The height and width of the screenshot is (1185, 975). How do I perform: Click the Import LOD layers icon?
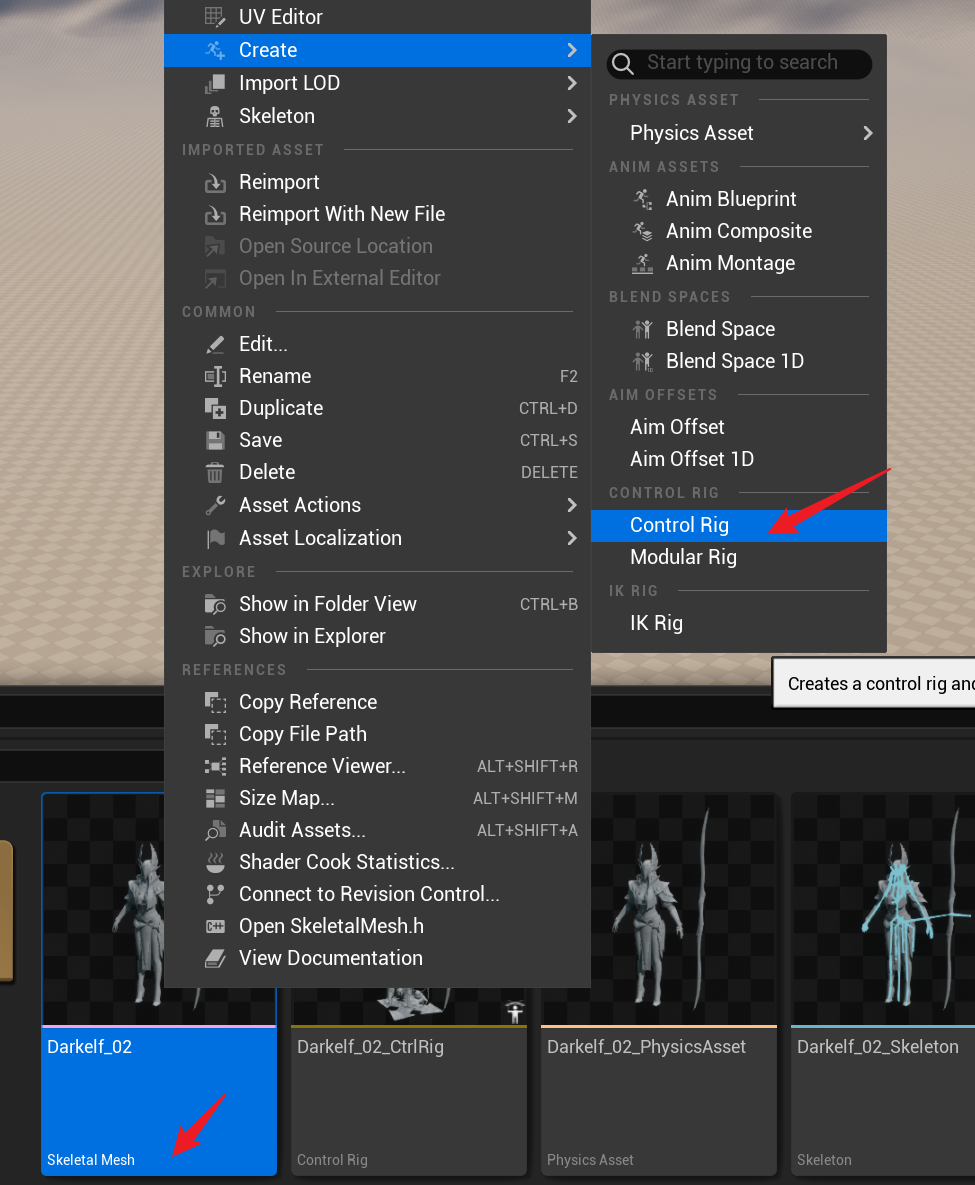coord(215,83)
